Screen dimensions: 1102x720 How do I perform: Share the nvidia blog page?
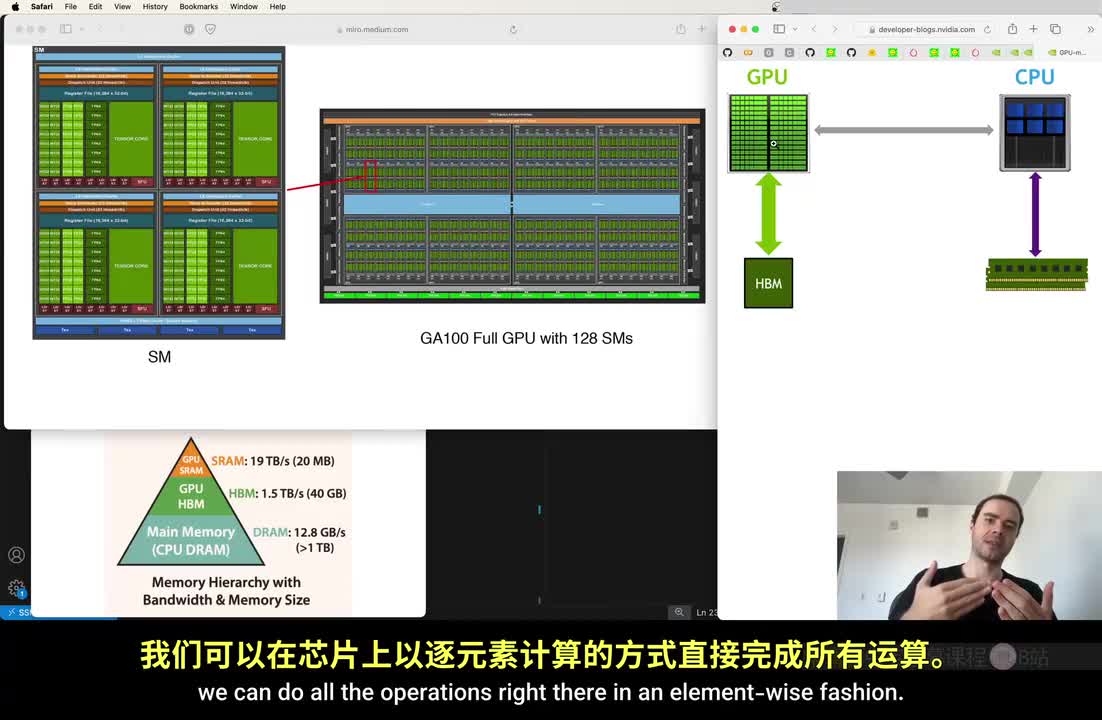pyautogui.click(x=1012, y=29)
